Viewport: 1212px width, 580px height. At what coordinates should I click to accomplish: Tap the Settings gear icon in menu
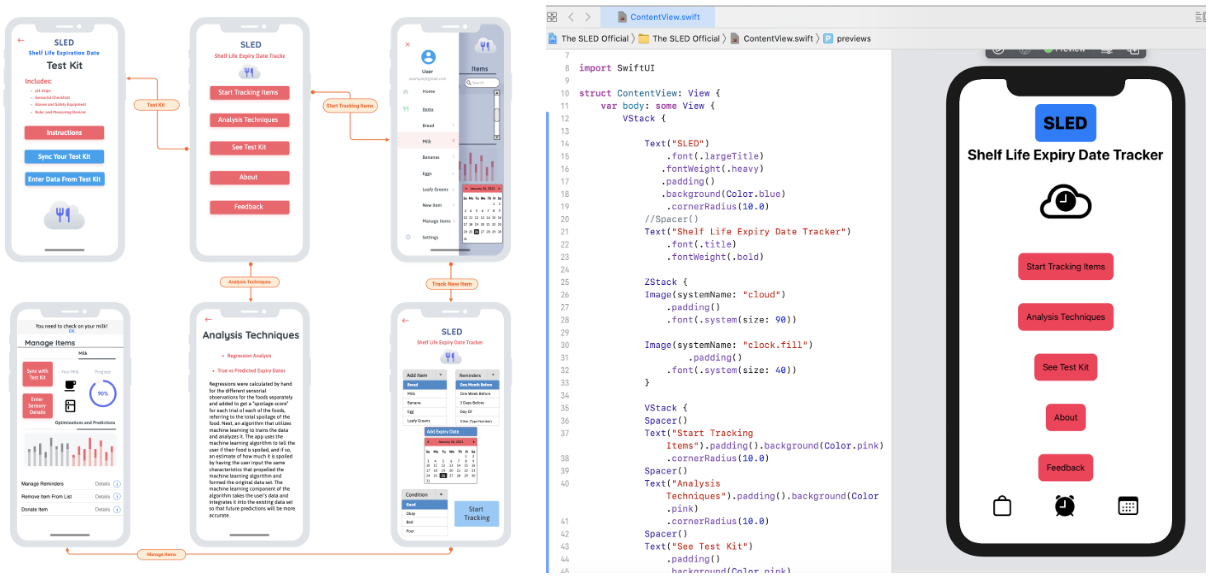tap(407, 237)
